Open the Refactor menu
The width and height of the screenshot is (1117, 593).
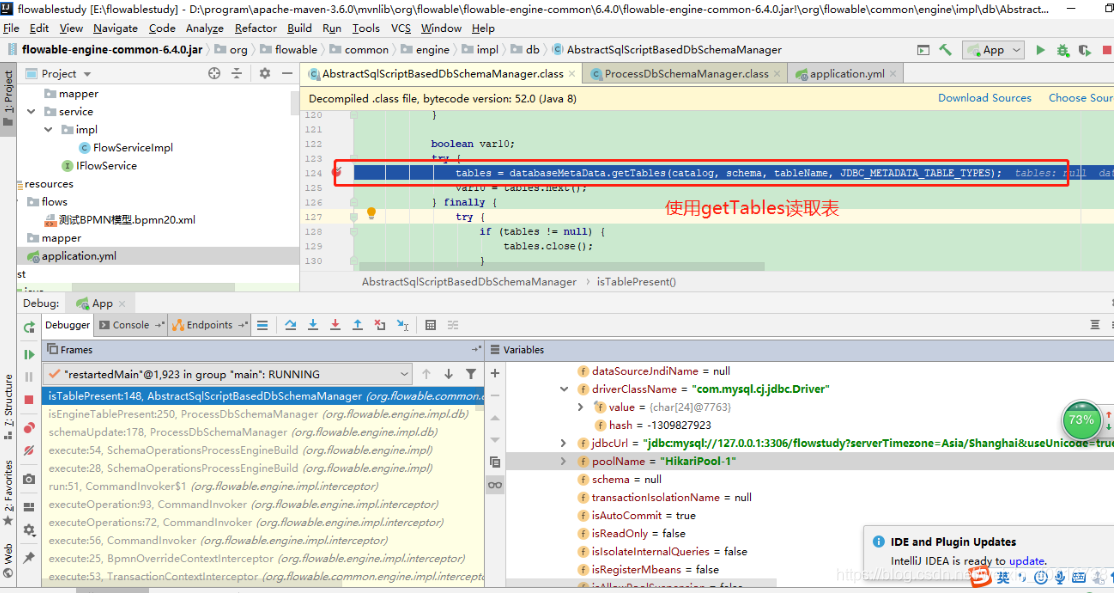click(256, 29)
